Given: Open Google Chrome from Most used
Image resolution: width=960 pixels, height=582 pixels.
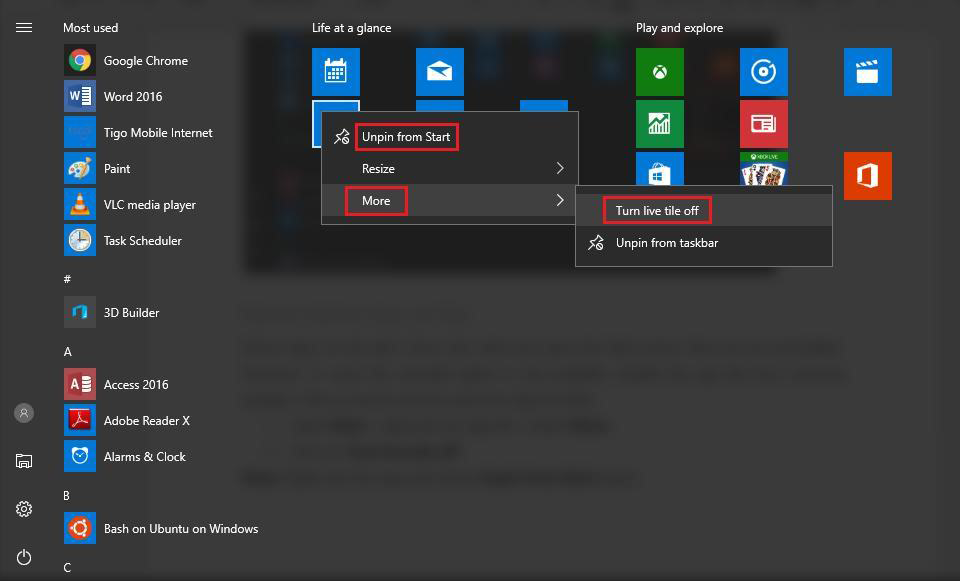Looking at the screenshot, I should [126, 61].
